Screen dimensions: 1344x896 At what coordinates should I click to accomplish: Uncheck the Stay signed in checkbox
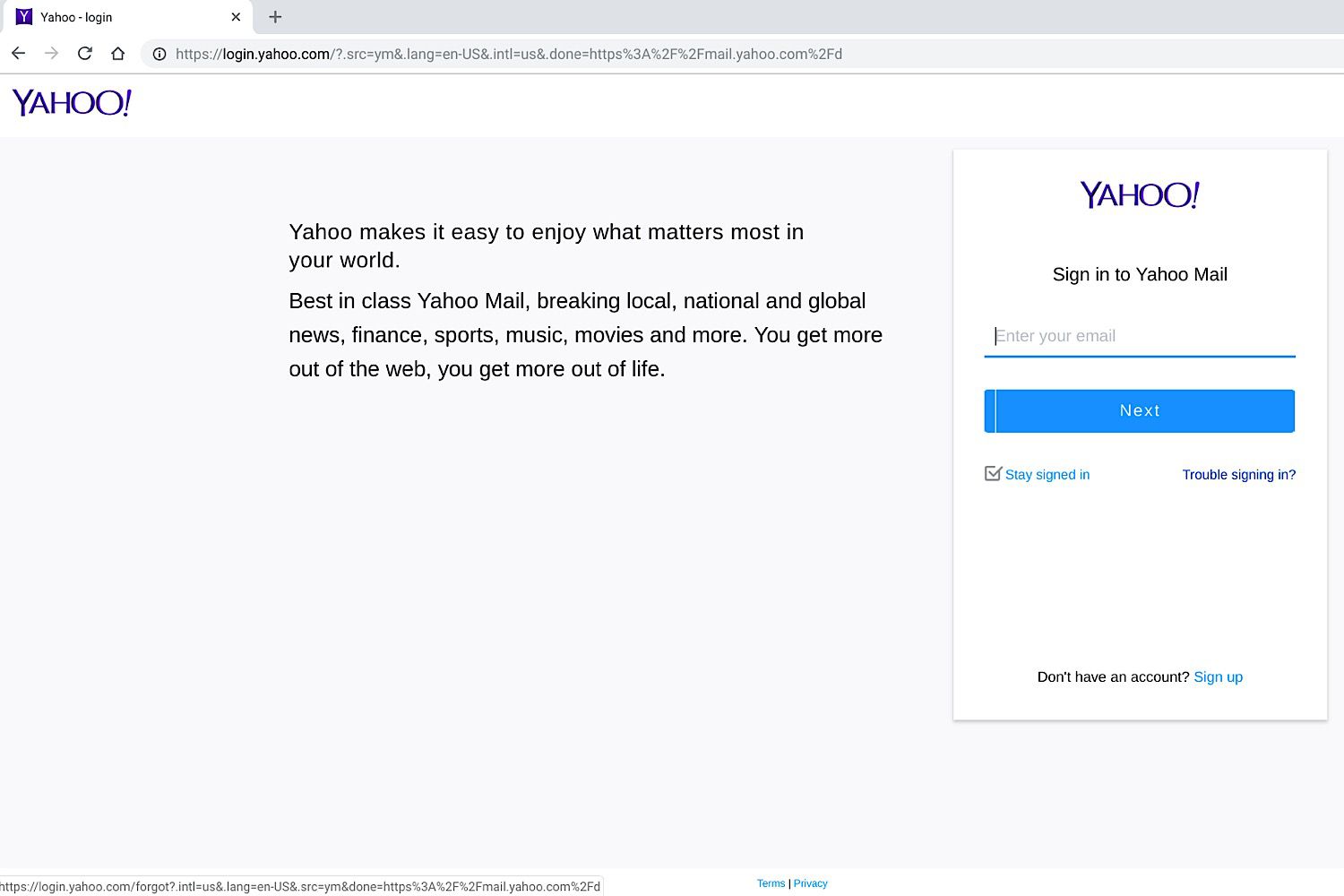(992, 474)
